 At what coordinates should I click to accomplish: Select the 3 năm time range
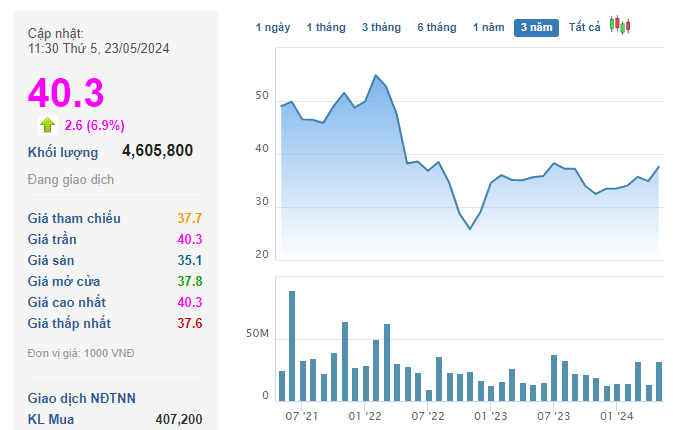536,28
